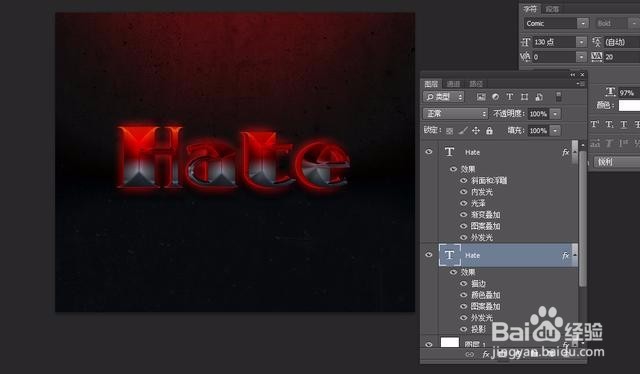Toggle visibility of 内发光 effect
Image resolution: width=640 pixels, height=374 pixels.
pyautogui.click(x=464, y=192)
